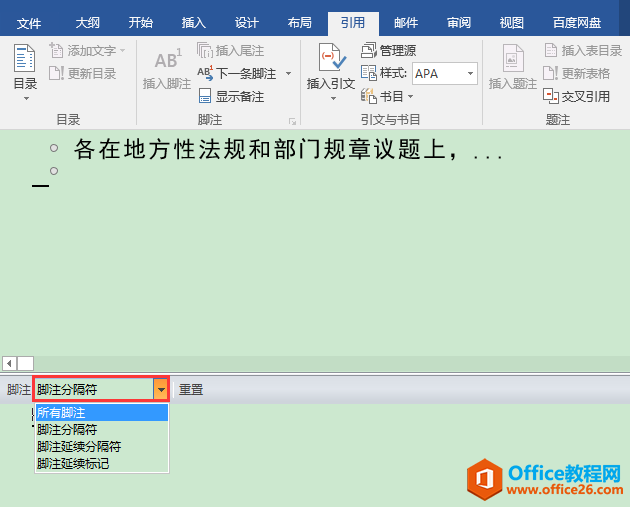Viewport: 630px width, 507px height.
Task: Expand the 下一条脚注 dropdown arrow
Action: (x=288, y=74)
